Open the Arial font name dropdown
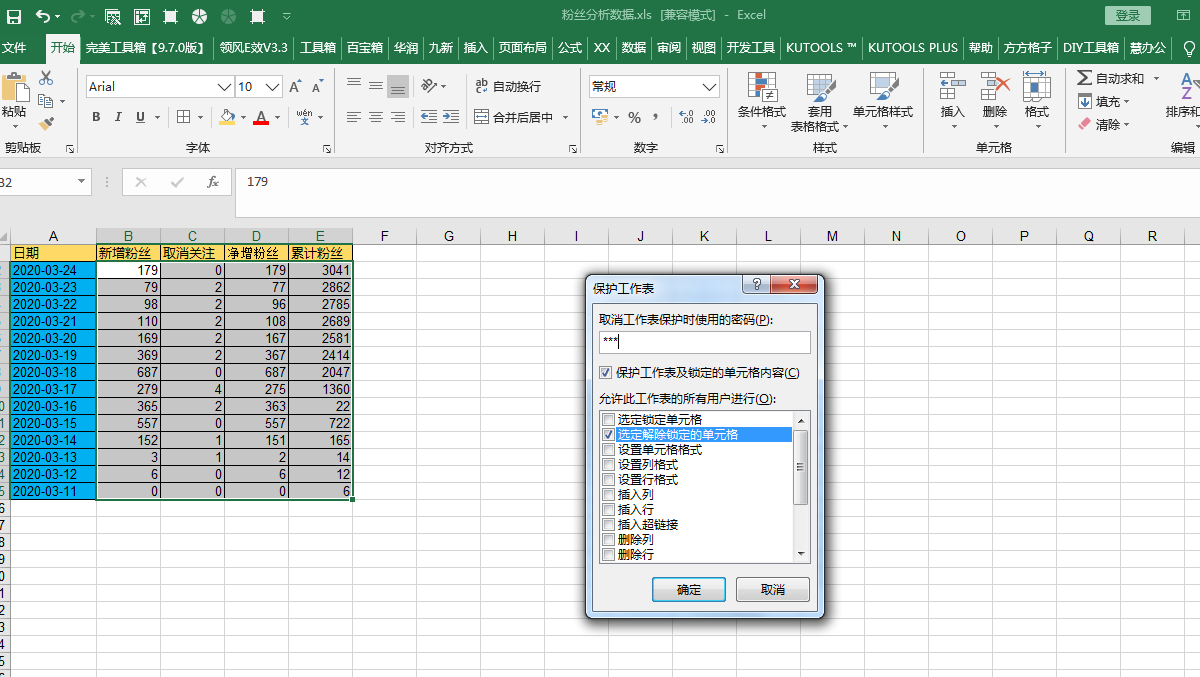This screenshot has width=1200, height=677. 225,87
